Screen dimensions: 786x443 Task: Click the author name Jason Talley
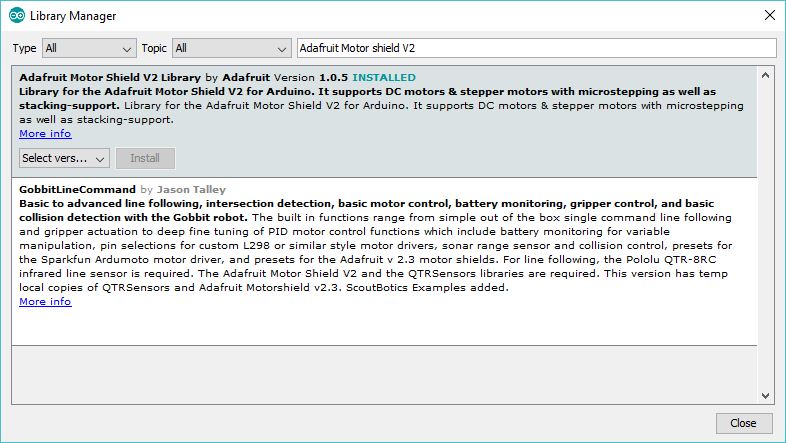[x=191, y=190]
